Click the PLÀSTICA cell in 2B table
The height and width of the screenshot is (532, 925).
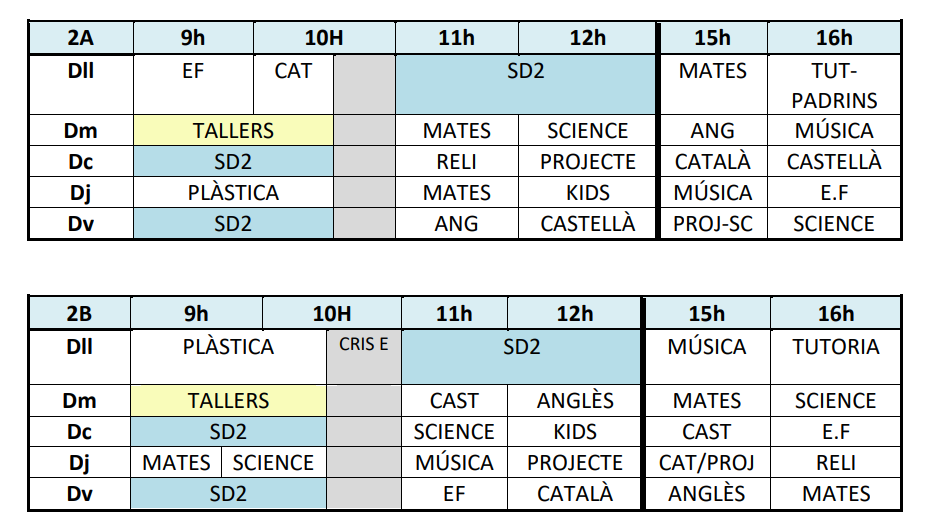click(228, 347)
